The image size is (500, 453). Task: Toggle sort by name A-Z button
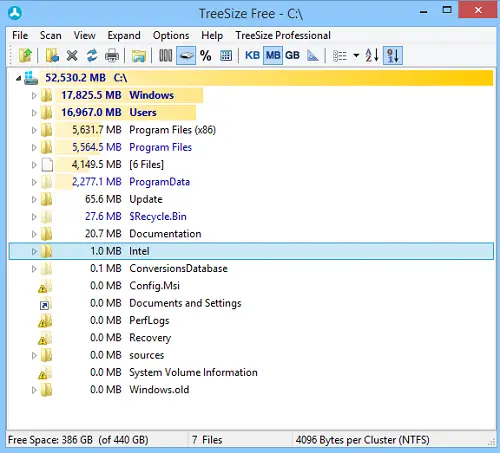[x=372, y=55]
